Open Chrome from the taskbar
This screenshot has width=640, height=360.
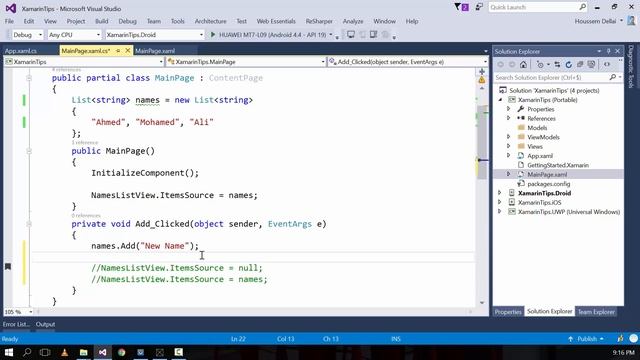(x=122, y=352)
